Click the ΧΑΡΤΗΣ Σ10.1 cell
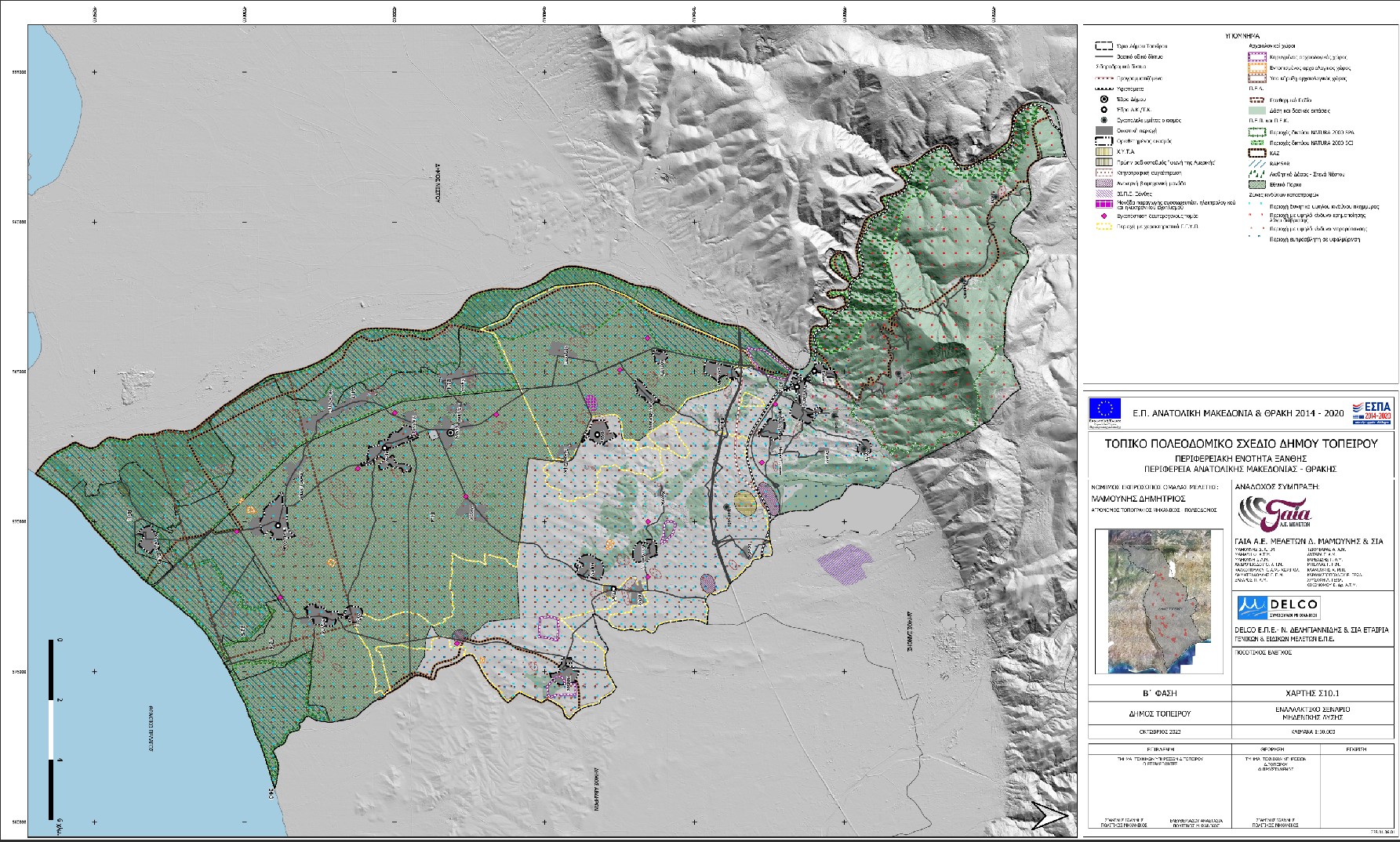 [1313, 694]
